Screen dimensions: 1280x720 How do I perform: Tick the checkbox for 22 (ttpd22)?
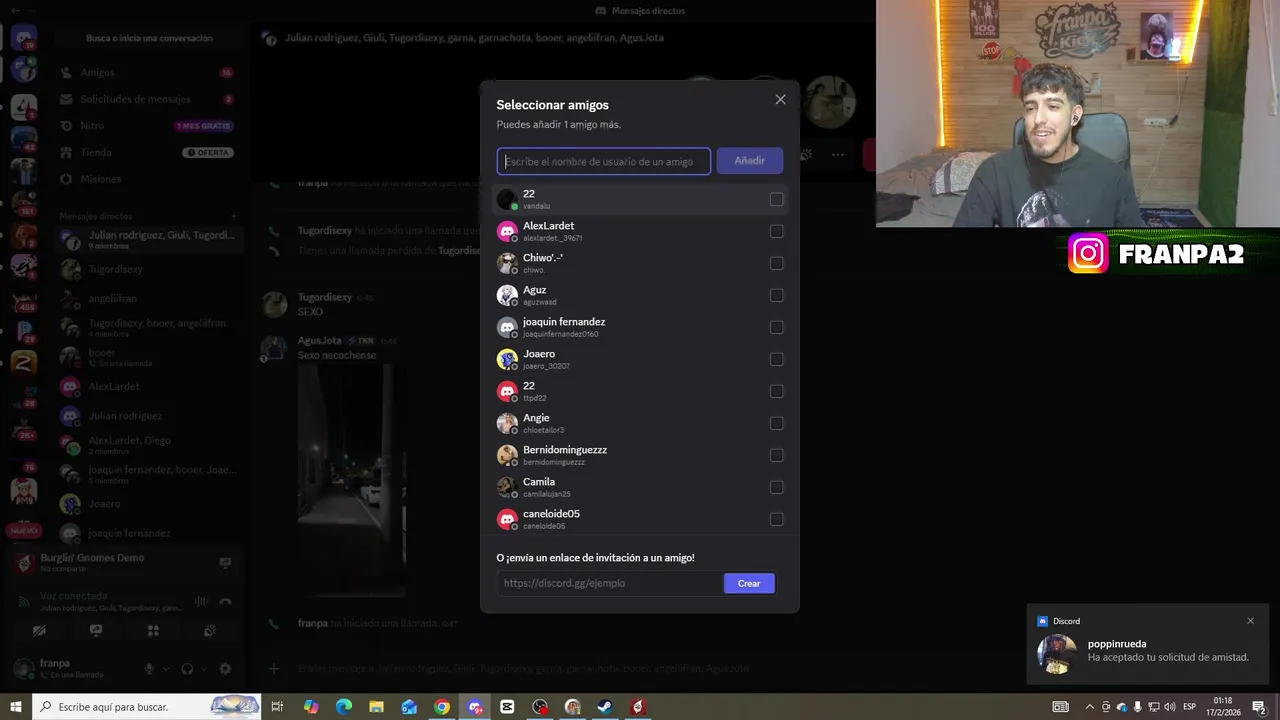776,392
